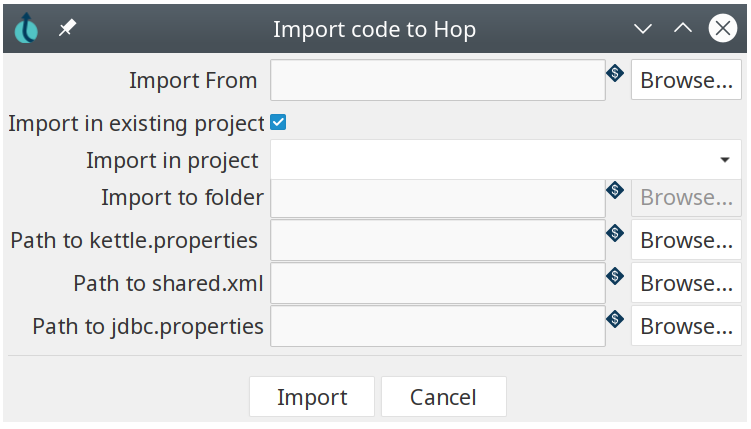Click the Path to shared.xml input field
Image resolution: width=751 pixels, height=429 pixels.
point(437,283)
